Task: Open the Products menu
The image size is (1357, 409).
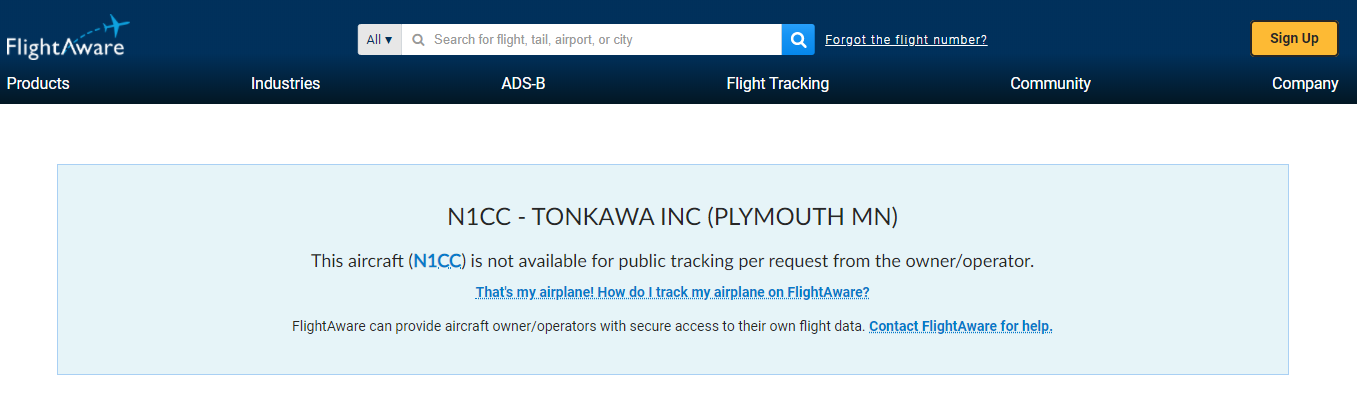Action: tap(38, 84)
